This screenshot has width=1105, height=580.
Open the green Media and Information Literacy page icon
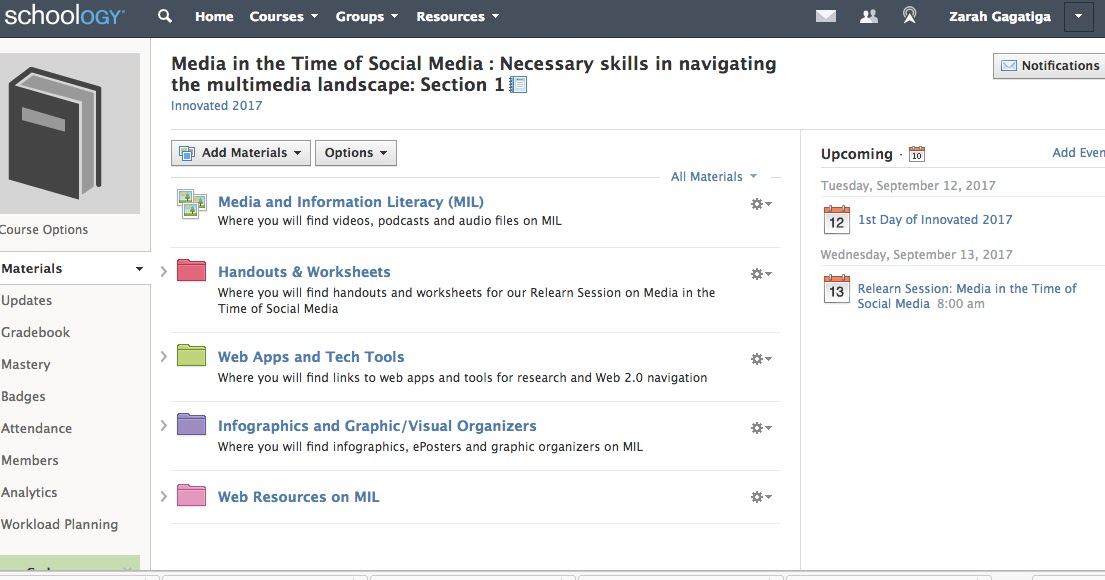click(x=191, y=204)
